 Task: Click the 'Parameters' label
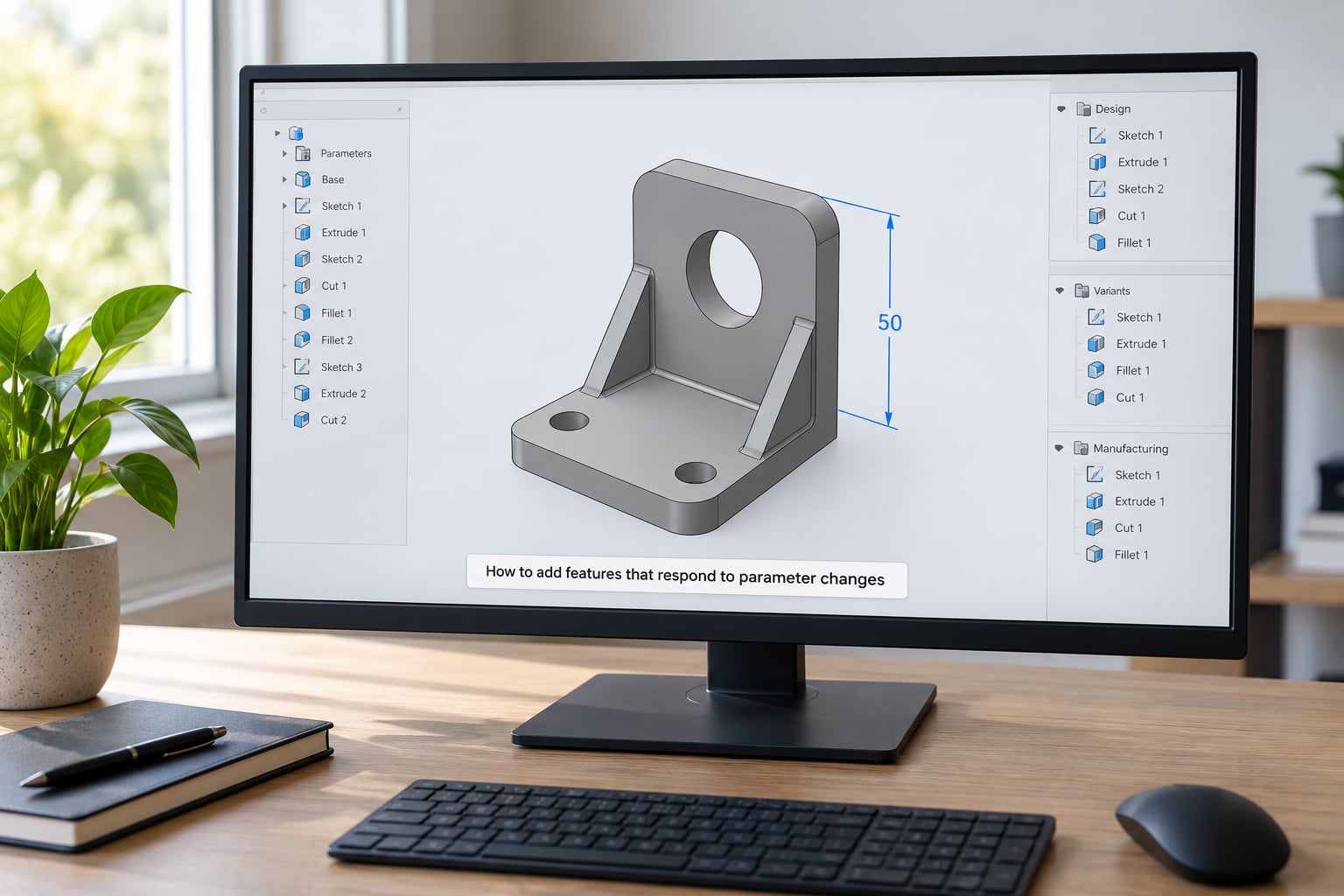[x=346, y=153]
